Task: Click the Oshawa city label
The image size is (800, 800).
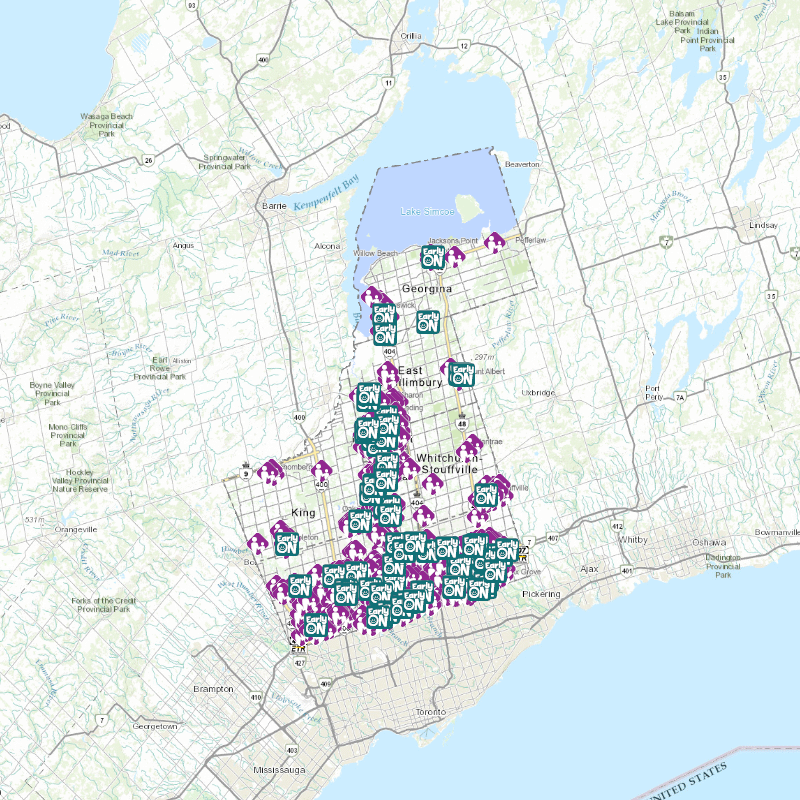Action: (708, 541)
